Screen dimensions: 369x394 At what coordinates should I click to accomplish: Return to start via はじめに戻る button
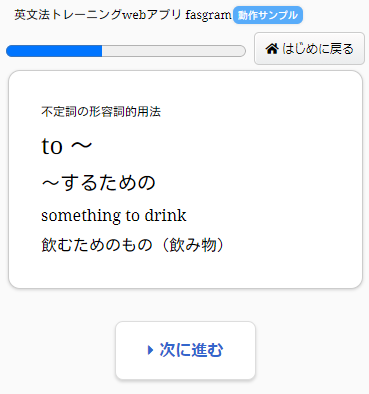pyautogui.click(x=309, y=49)
